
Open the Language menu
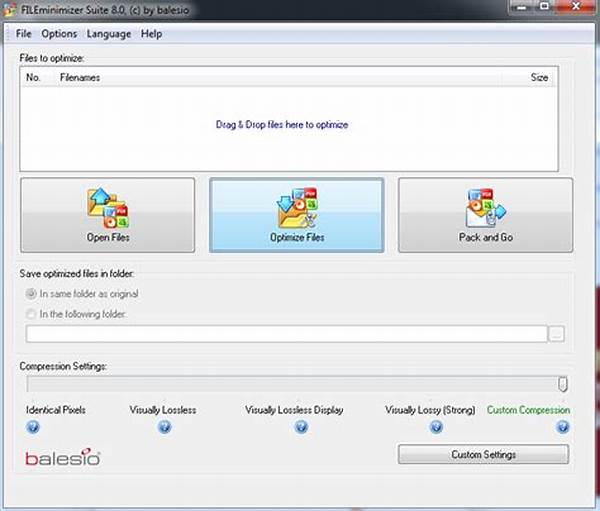[108, 34]
